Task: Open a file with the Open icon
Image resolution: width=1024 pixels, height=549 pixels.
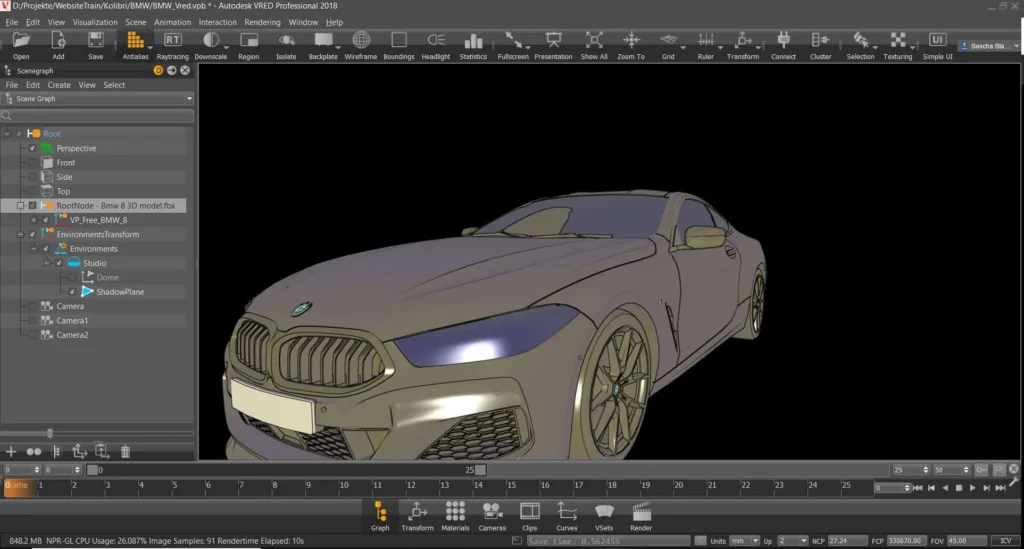Action: click(21, 40)
